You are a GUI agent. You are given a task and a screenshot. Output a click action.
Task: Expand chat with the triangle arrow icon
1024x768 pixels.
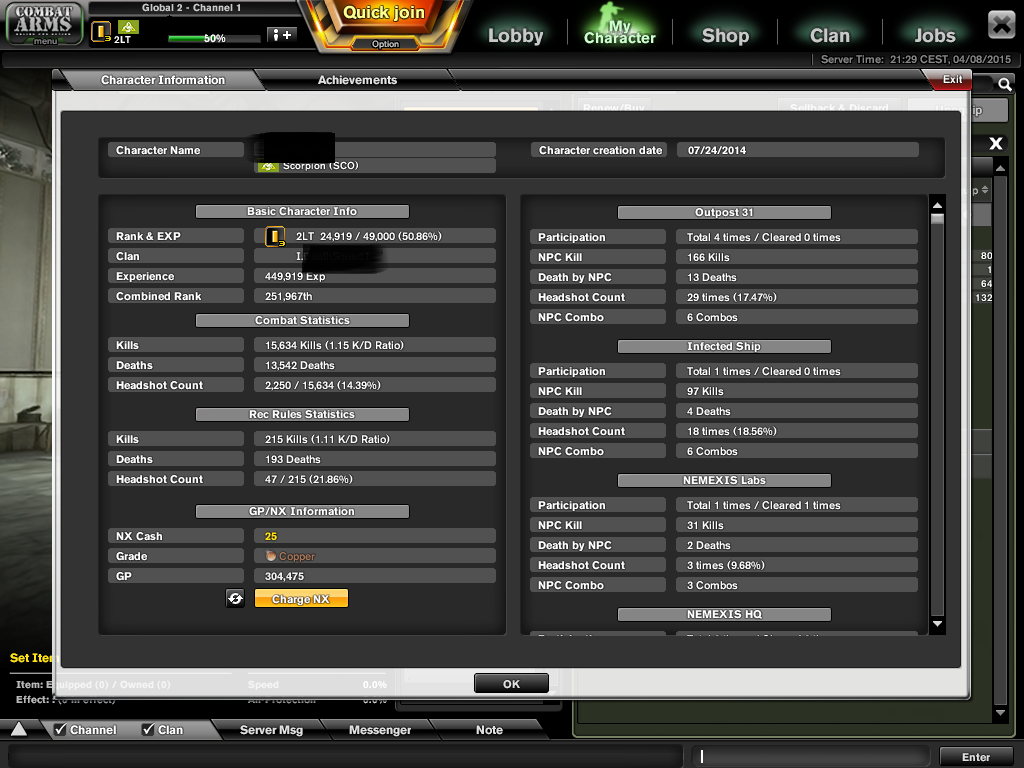[19, 729]
